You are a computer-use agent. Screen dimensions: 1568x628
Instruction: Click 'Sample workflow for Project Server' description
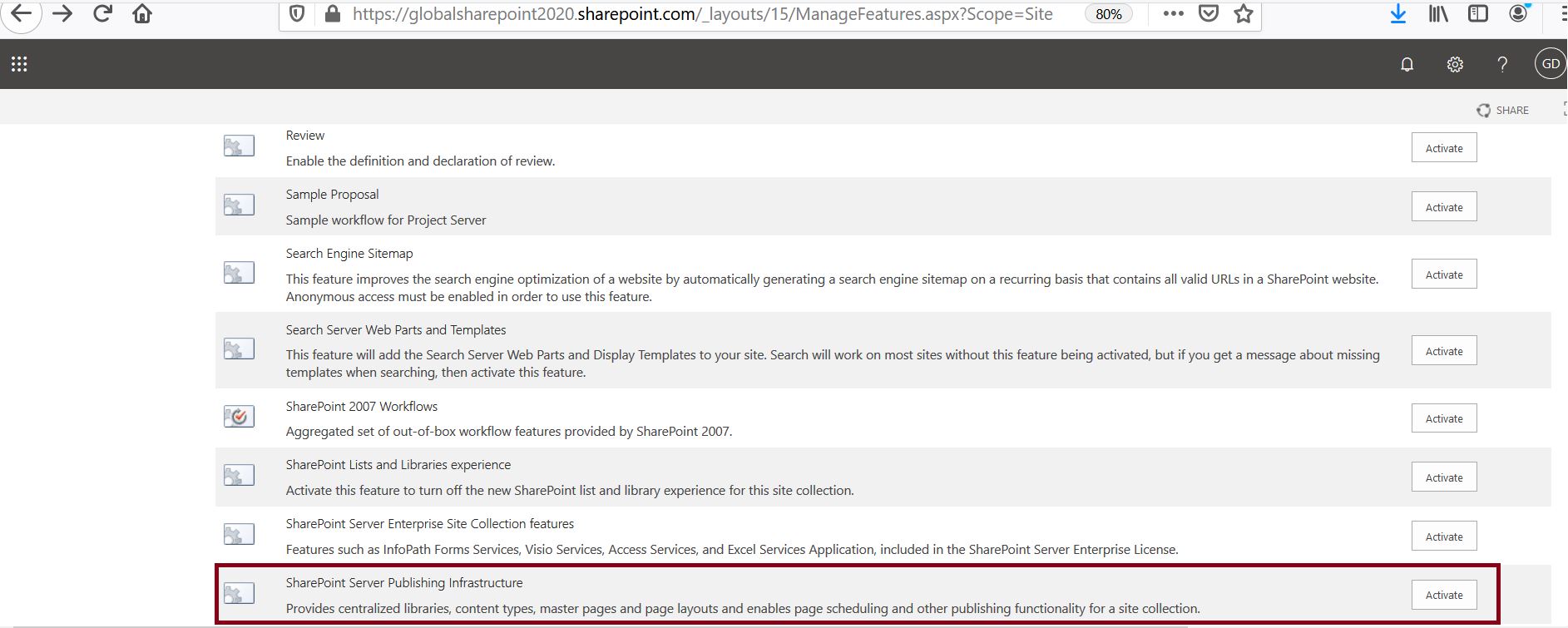pos(386,220)
